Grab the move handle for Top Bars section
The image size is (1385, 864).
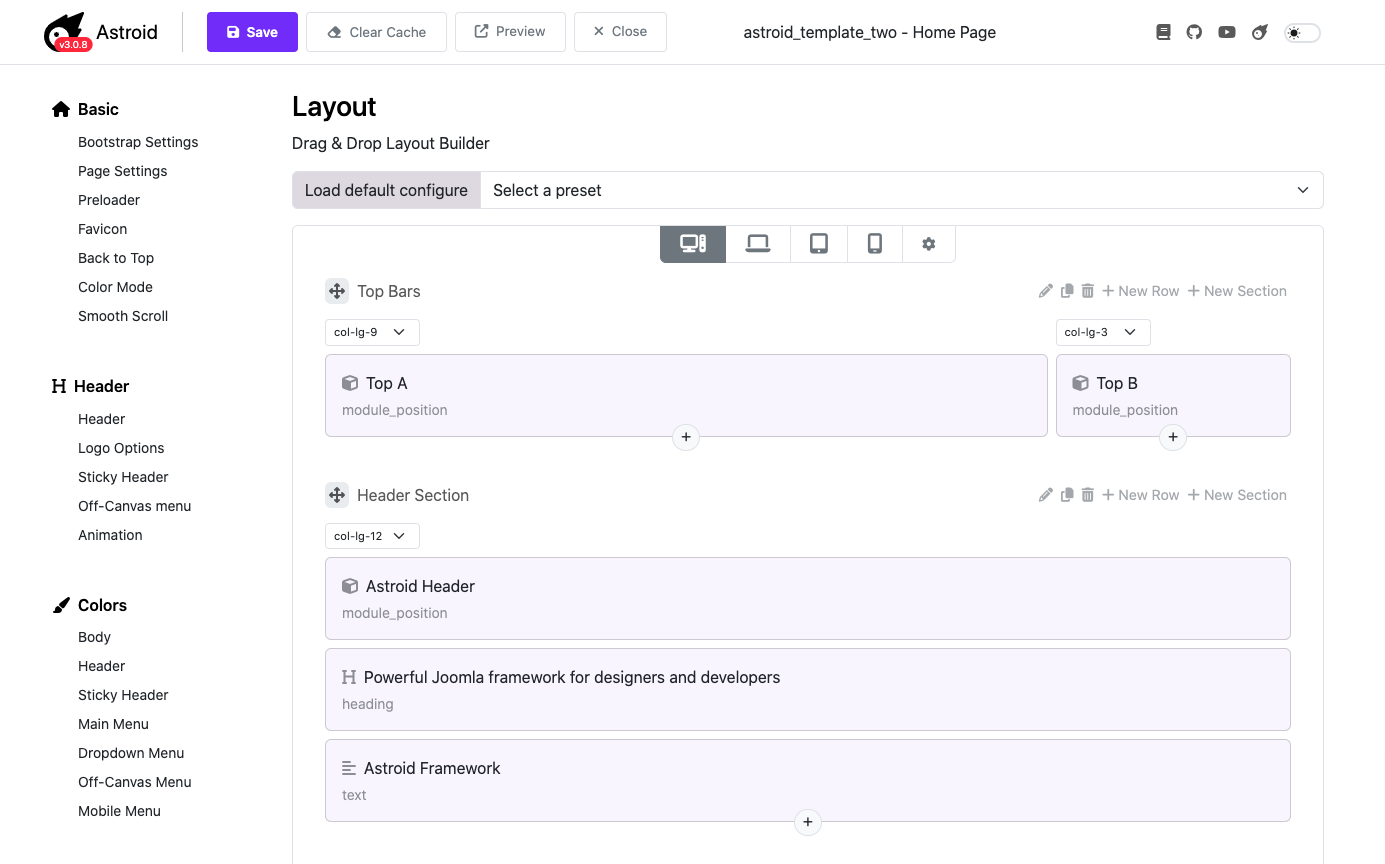337,291
